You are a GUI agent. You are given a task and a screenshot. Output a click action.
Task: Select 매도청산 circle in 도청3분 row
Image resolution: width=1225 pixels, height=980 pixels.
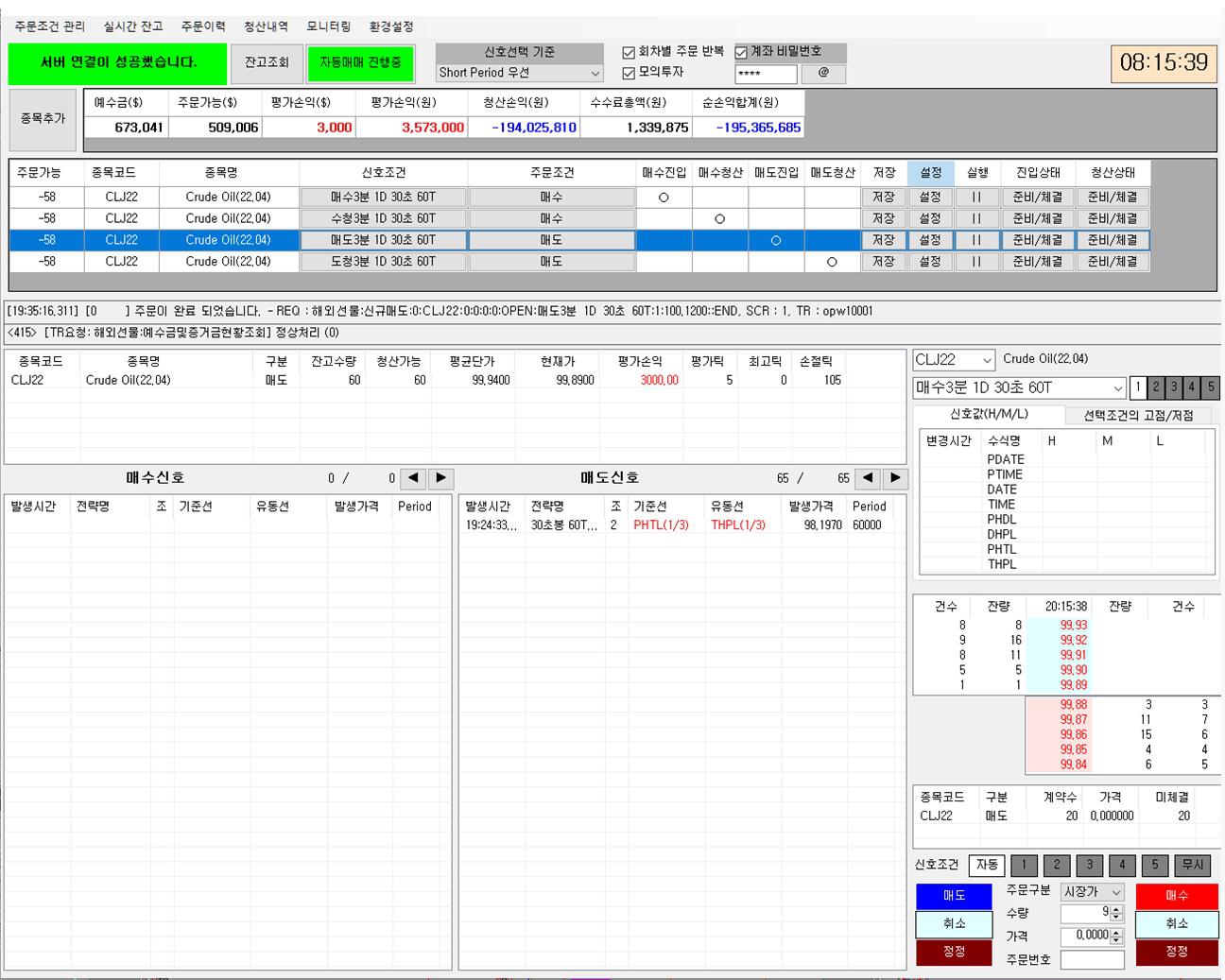(x=832, y=262)
